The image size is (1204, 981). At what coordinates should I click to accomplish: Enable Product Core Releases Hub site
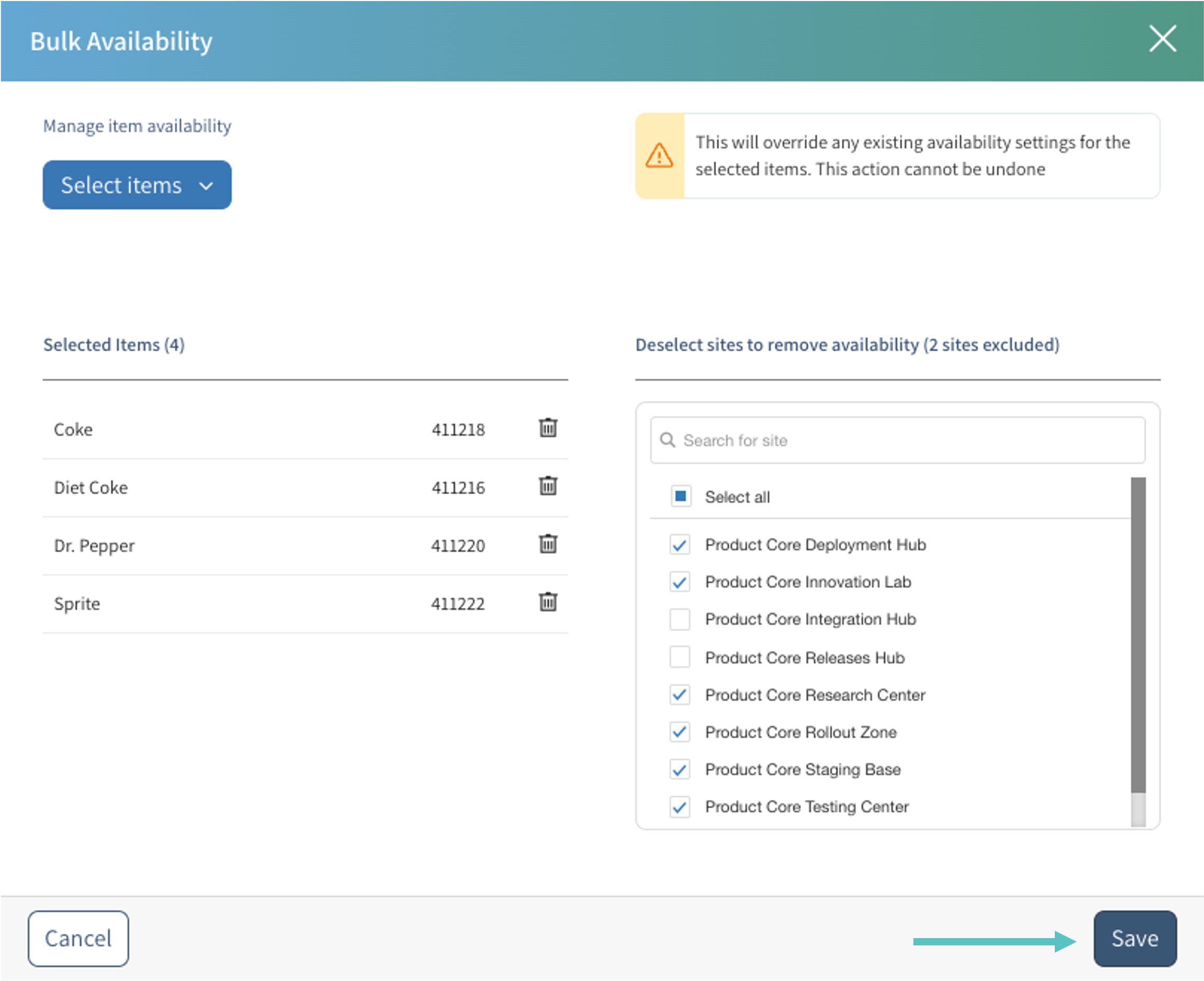679,657
